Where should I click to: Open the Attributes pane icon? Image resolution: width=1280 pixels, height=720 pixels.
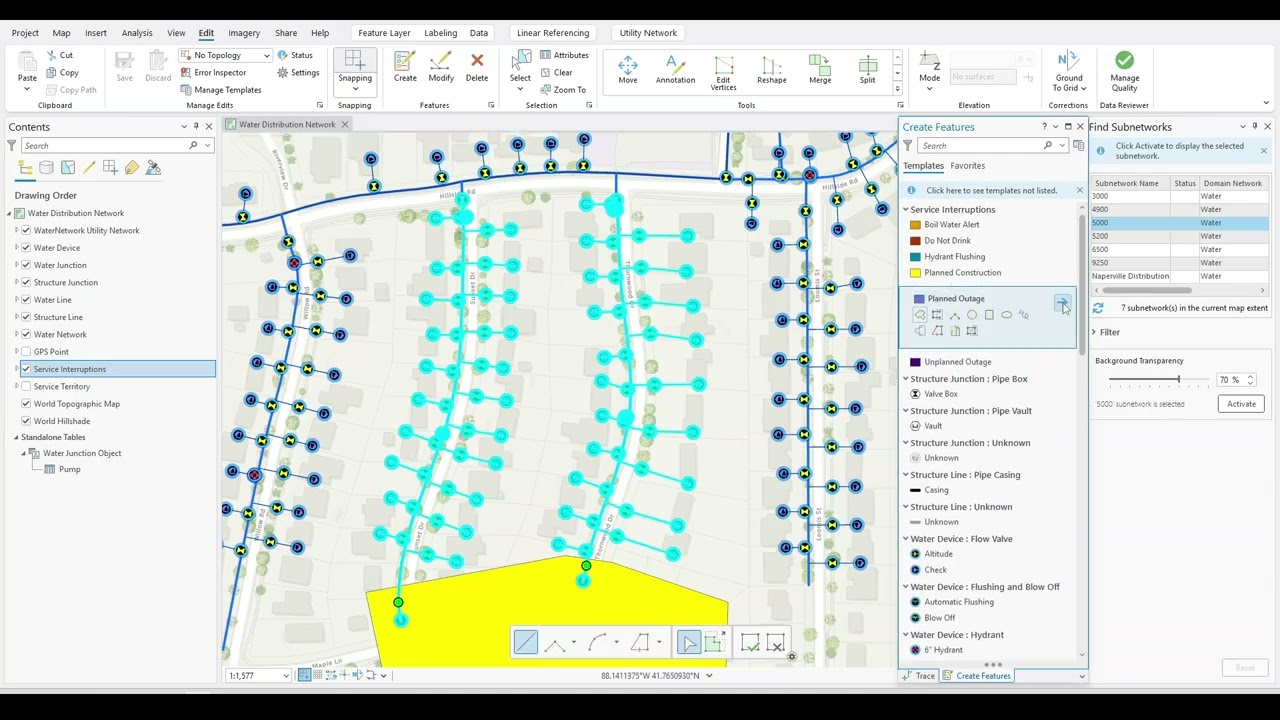point(545,56)
